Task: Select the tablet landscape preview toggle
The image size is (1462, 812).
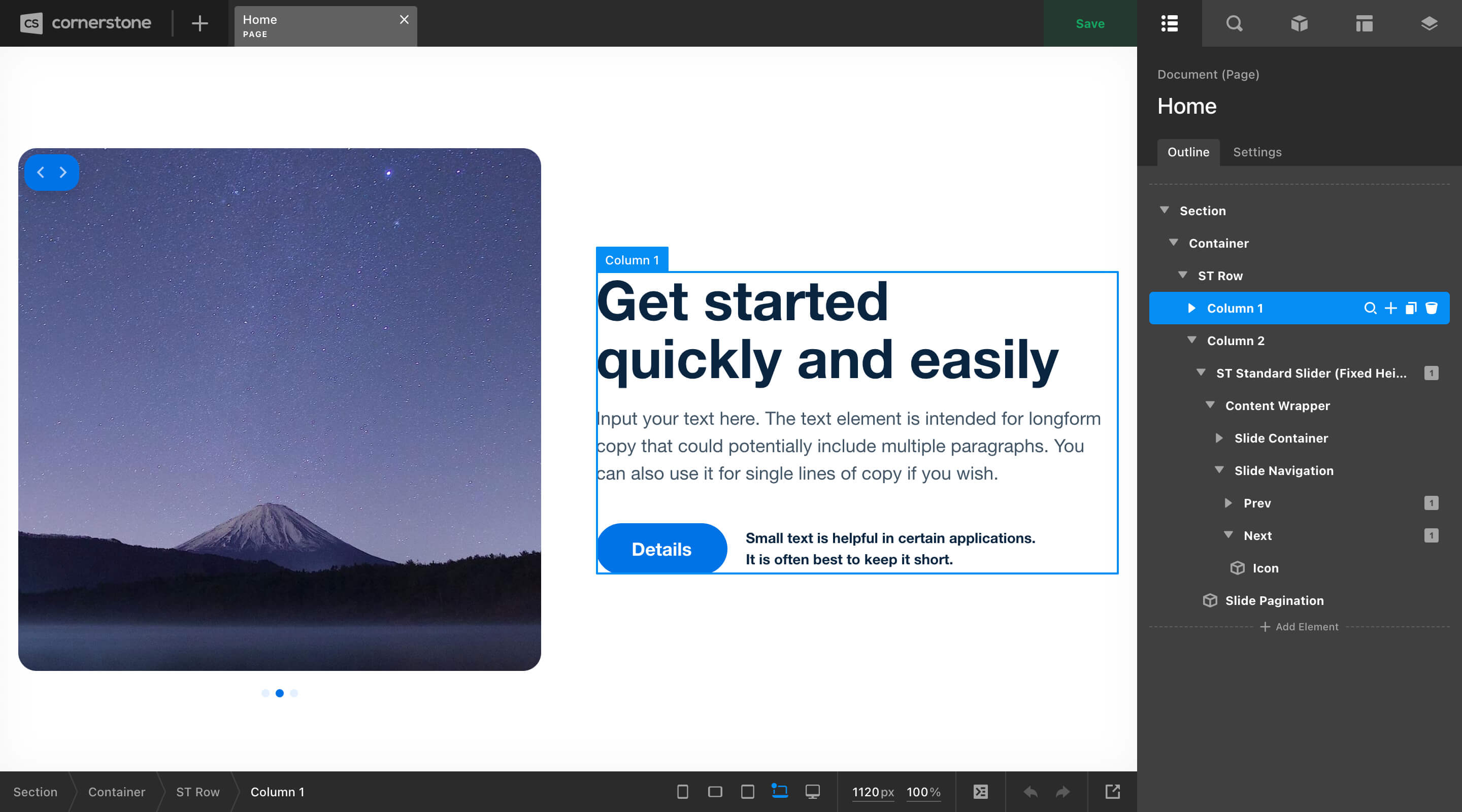Action: coord(716,792)
